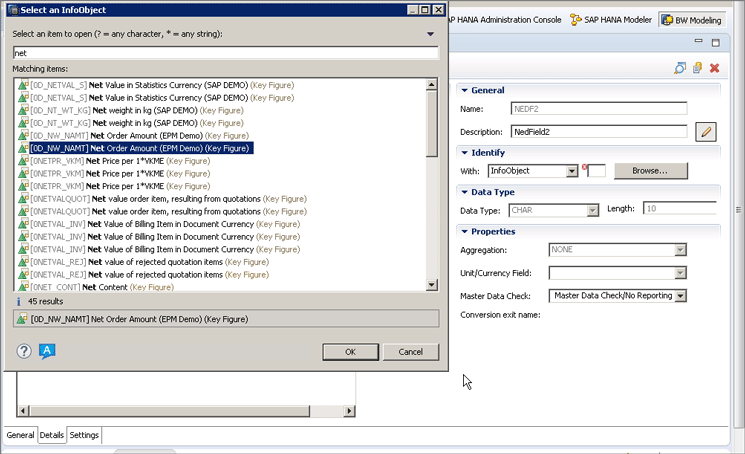Open the Identify With InfoObject dropdown
This screenshot has width=745, height=454.
pyautogui.click(x=572, y=171)
